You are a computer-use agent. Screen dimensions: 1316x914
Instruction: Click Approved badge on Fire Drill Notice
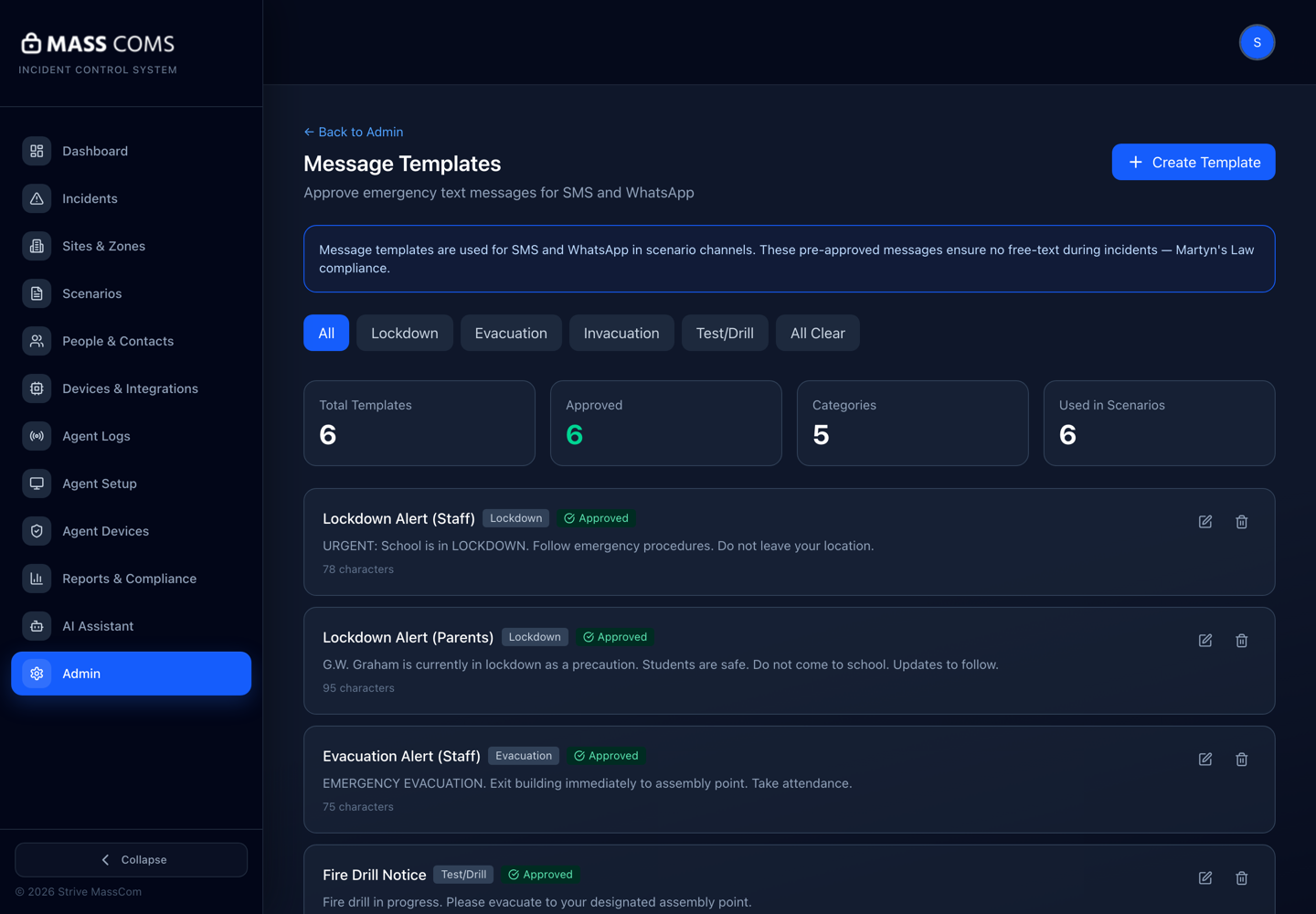click(540, 875)
